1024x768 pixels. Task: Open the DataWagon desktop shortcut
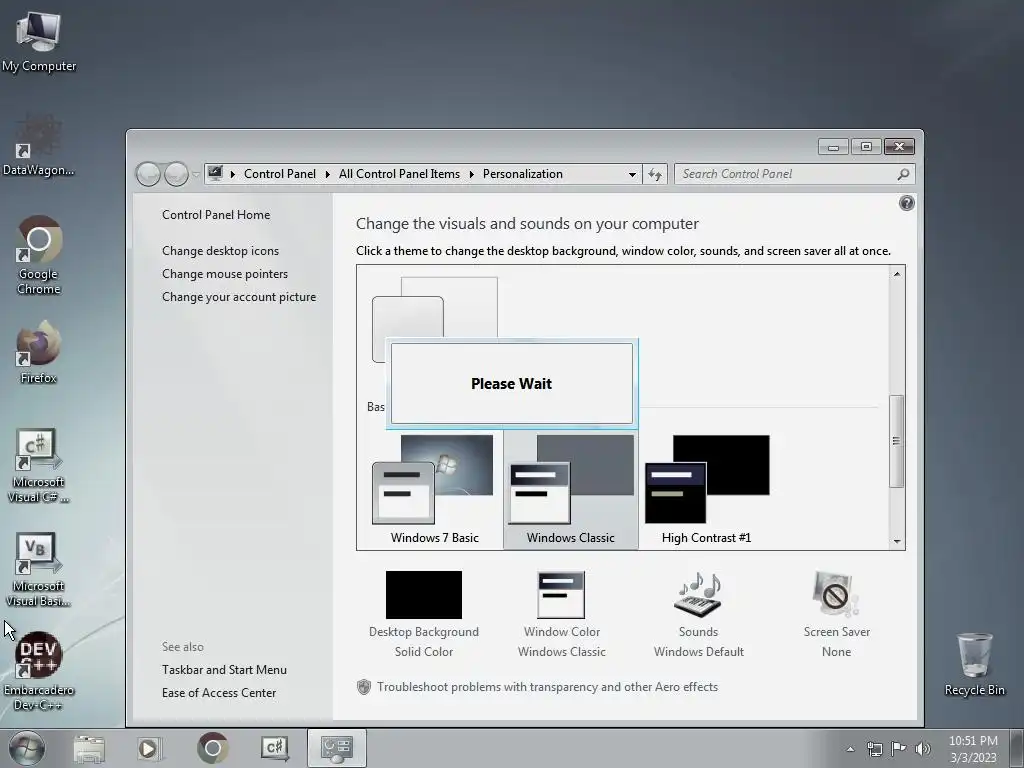39,145
